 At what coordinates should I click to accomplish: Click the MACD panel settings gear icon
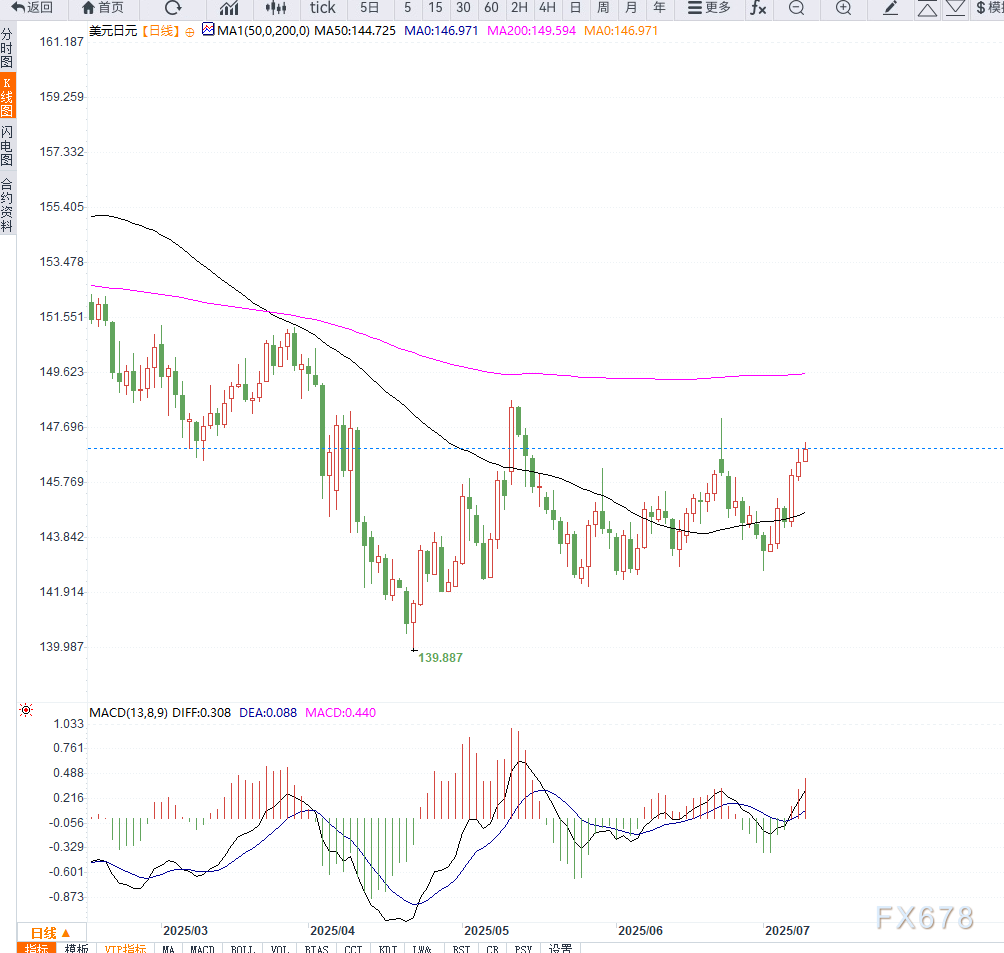click(x=24, y=711)
